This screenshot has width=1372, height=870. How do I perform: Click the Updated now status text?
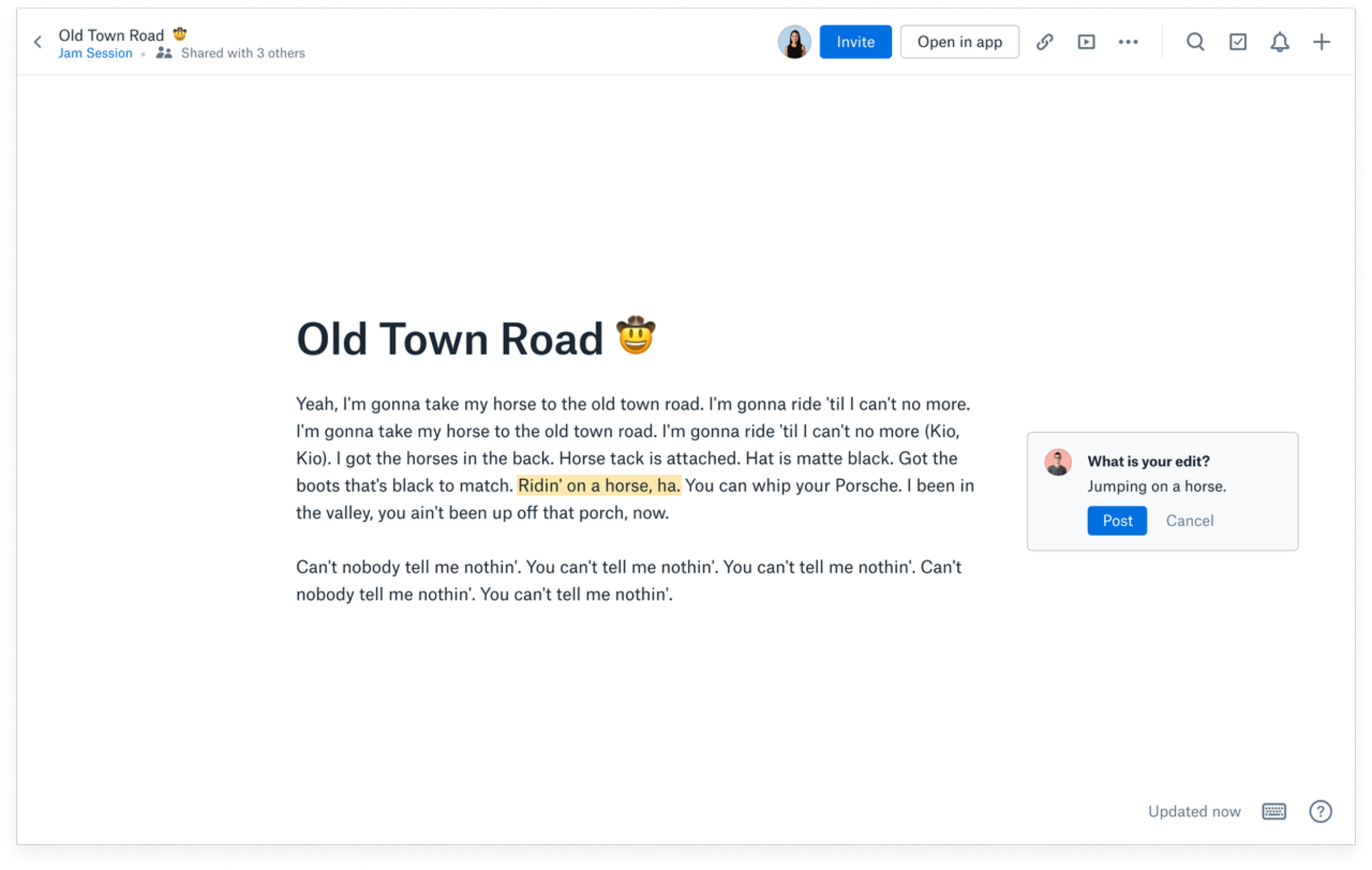(x=1194, y=811)
